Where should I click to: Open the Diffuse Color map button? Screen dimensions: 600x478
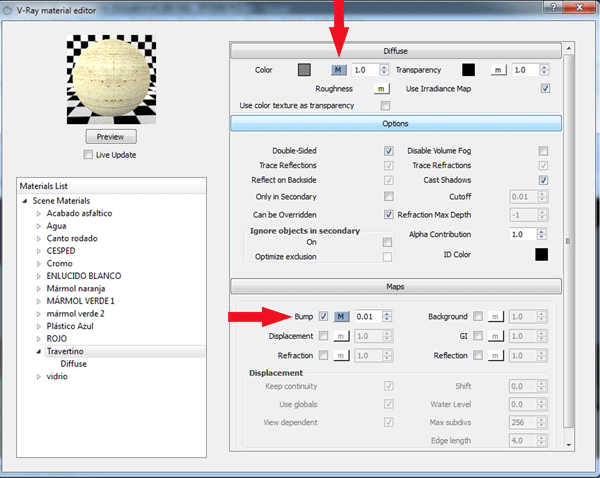click(338, 70)
